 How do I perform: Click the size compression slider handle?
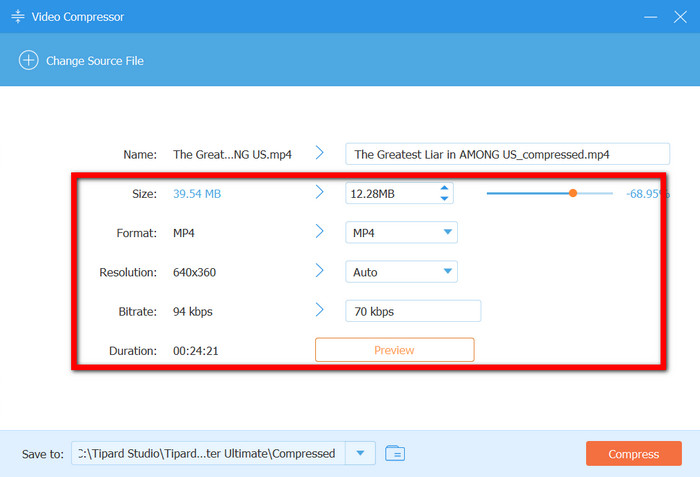[x=573, y=193]
